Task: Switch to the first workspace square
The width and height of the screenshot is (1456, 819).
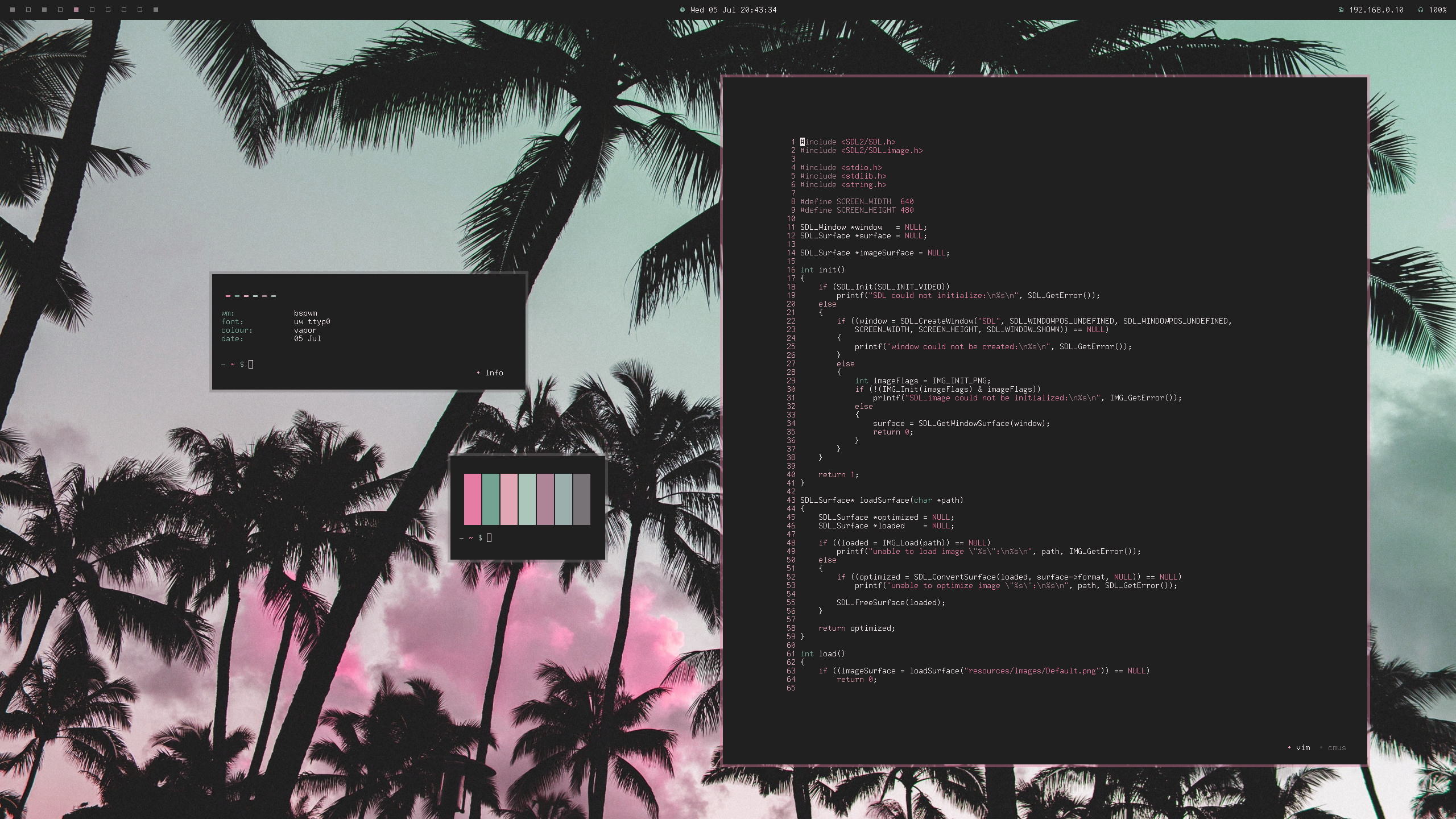Action: click(13, 10)
